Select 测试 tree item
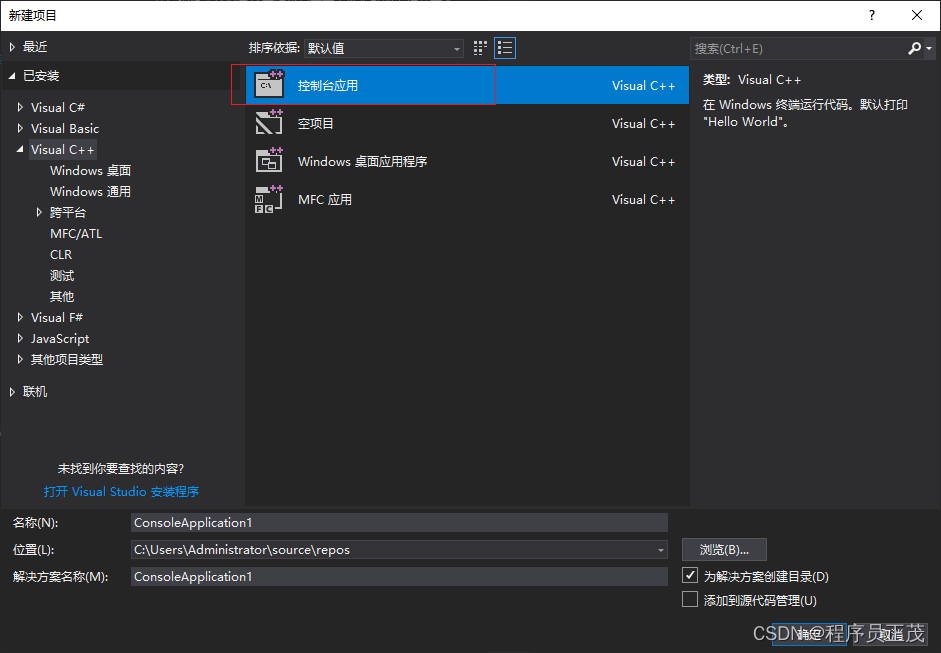Viewport: 941px width, 653px height. tap(62, 275)
